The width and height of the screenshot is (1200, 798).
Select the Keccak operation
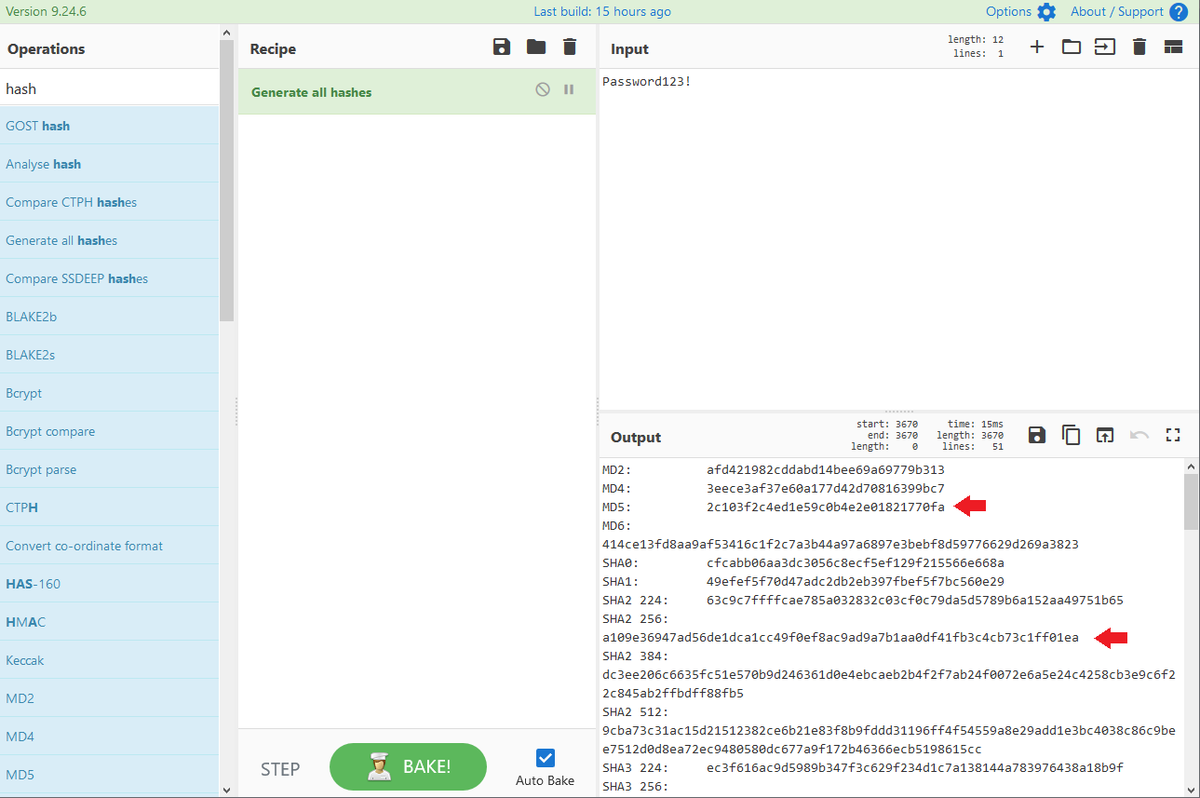pyautogui.click(x=109, y=660)
